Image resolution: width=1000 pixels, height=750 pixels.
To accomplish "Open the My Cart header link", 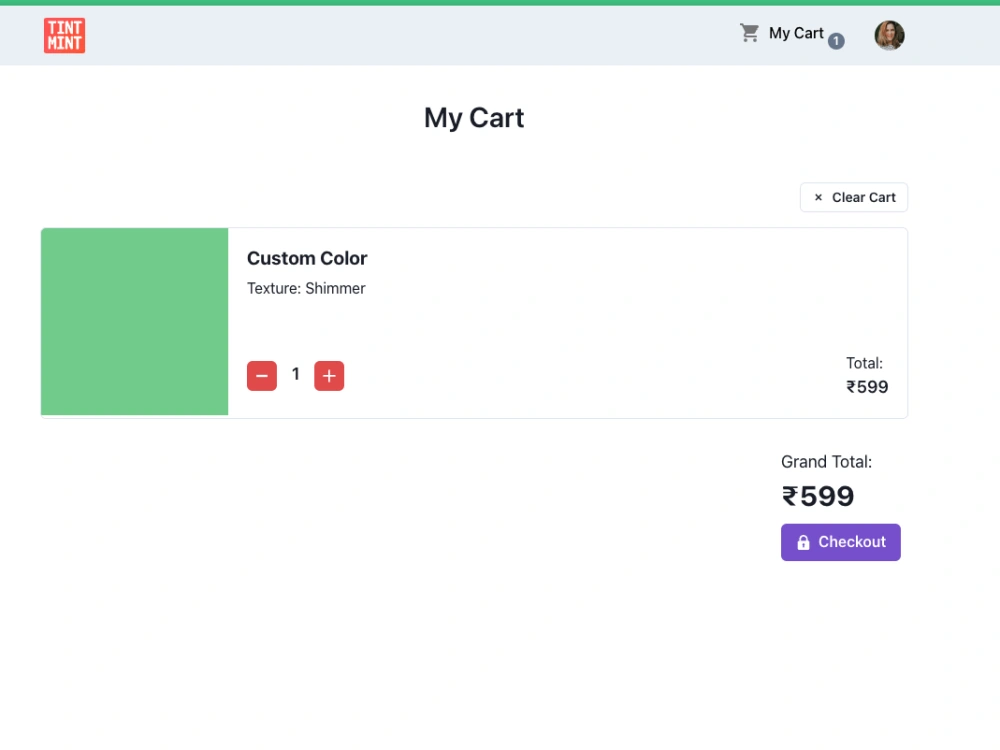I will 796,33.
